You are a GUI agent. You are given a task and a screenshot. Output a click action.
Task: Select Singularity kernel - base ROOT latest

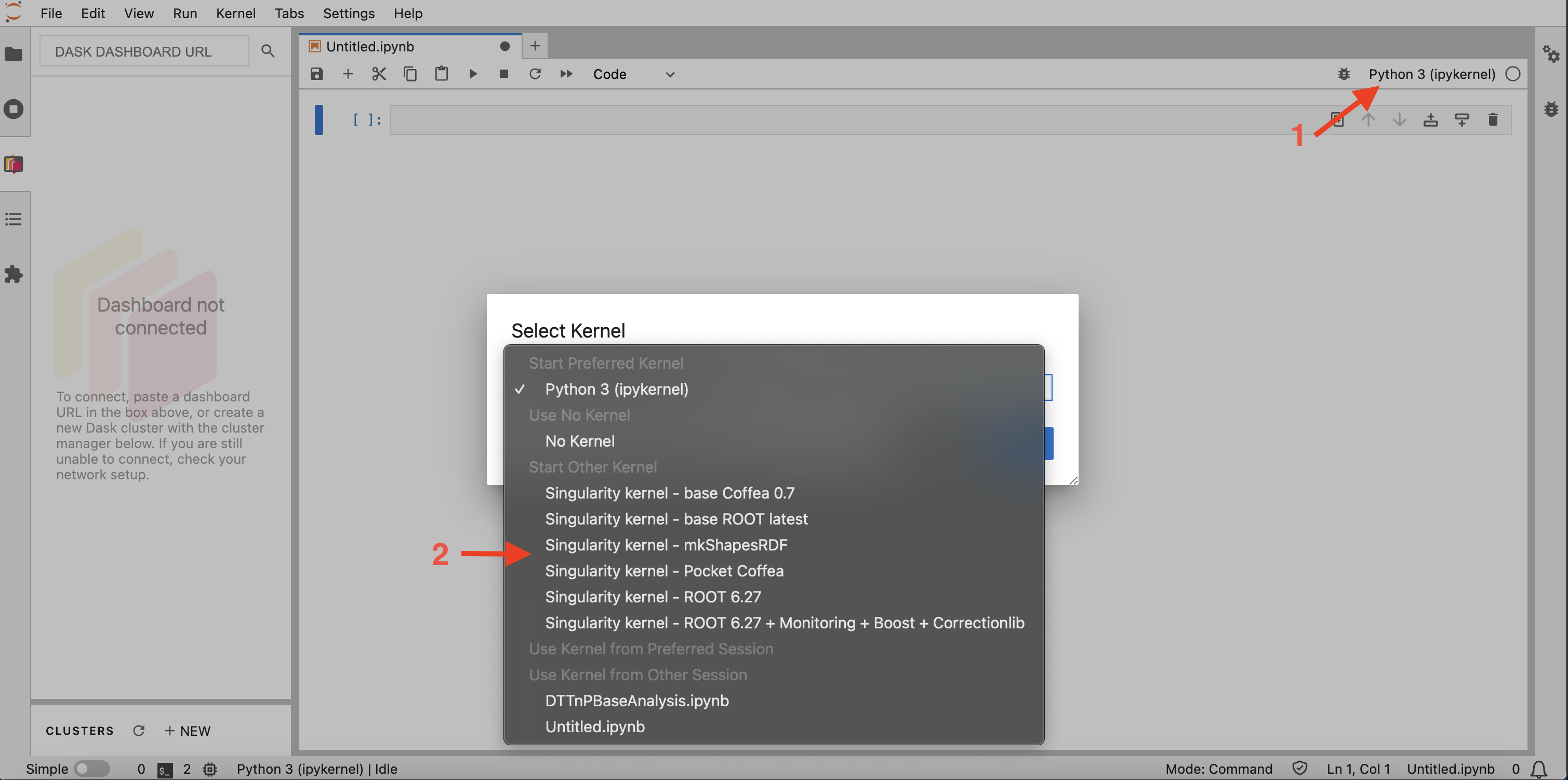click(x=774, y=519)
